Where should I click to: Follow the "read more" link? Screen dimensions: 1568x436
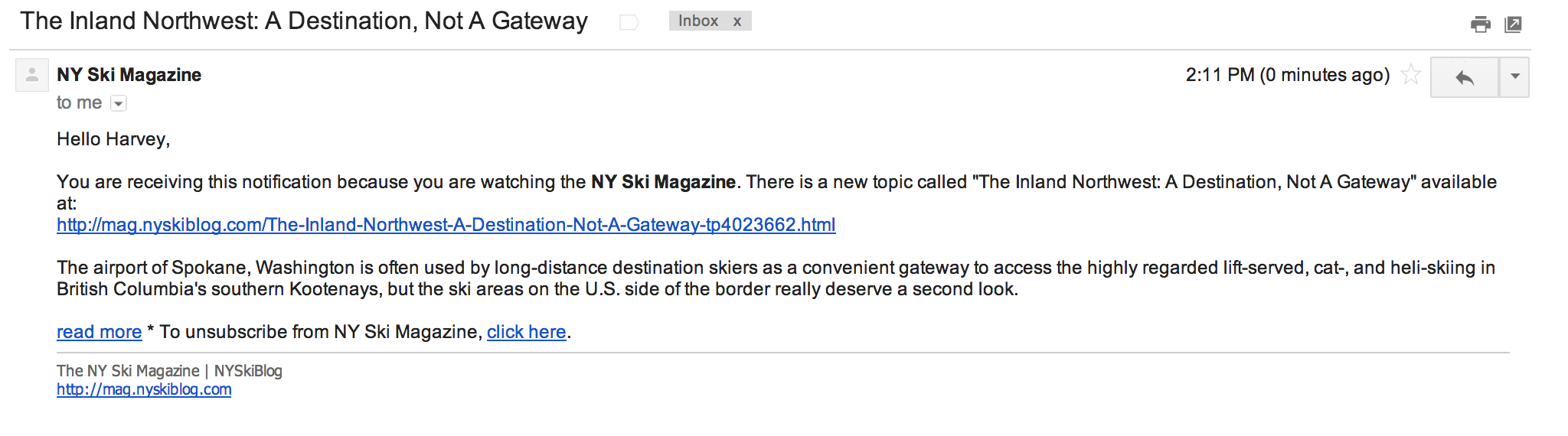click(x=99, y=332)
